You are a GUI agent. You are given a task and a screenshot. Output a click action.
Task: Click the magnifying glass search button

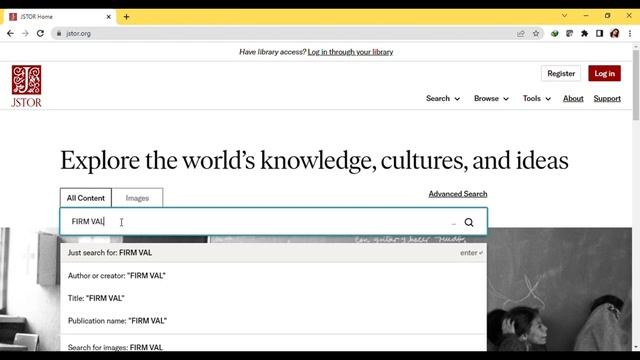point(469,222)
